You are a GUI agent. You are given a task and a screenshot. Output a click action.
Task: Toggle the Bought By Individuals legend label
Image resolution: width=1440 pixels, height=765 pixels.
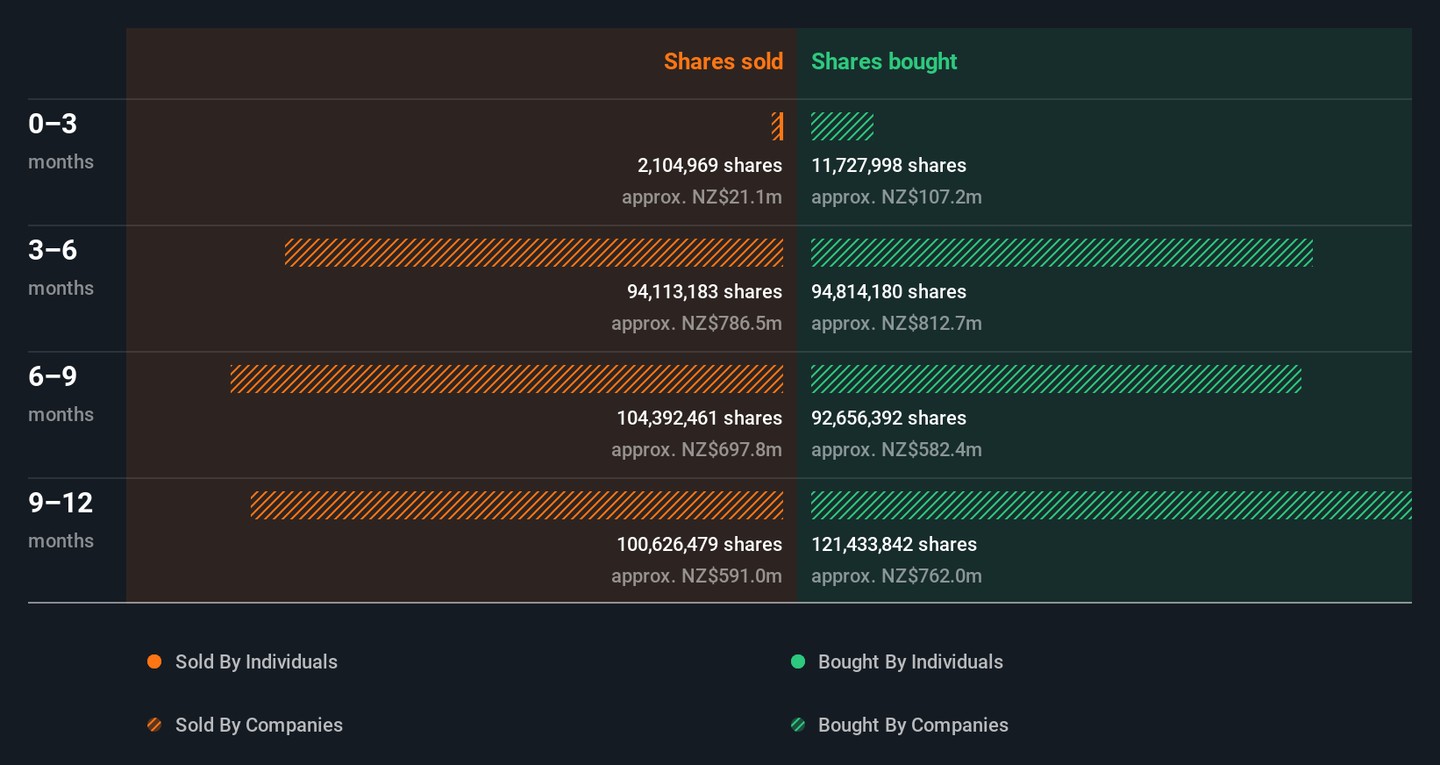pos(910,662)
